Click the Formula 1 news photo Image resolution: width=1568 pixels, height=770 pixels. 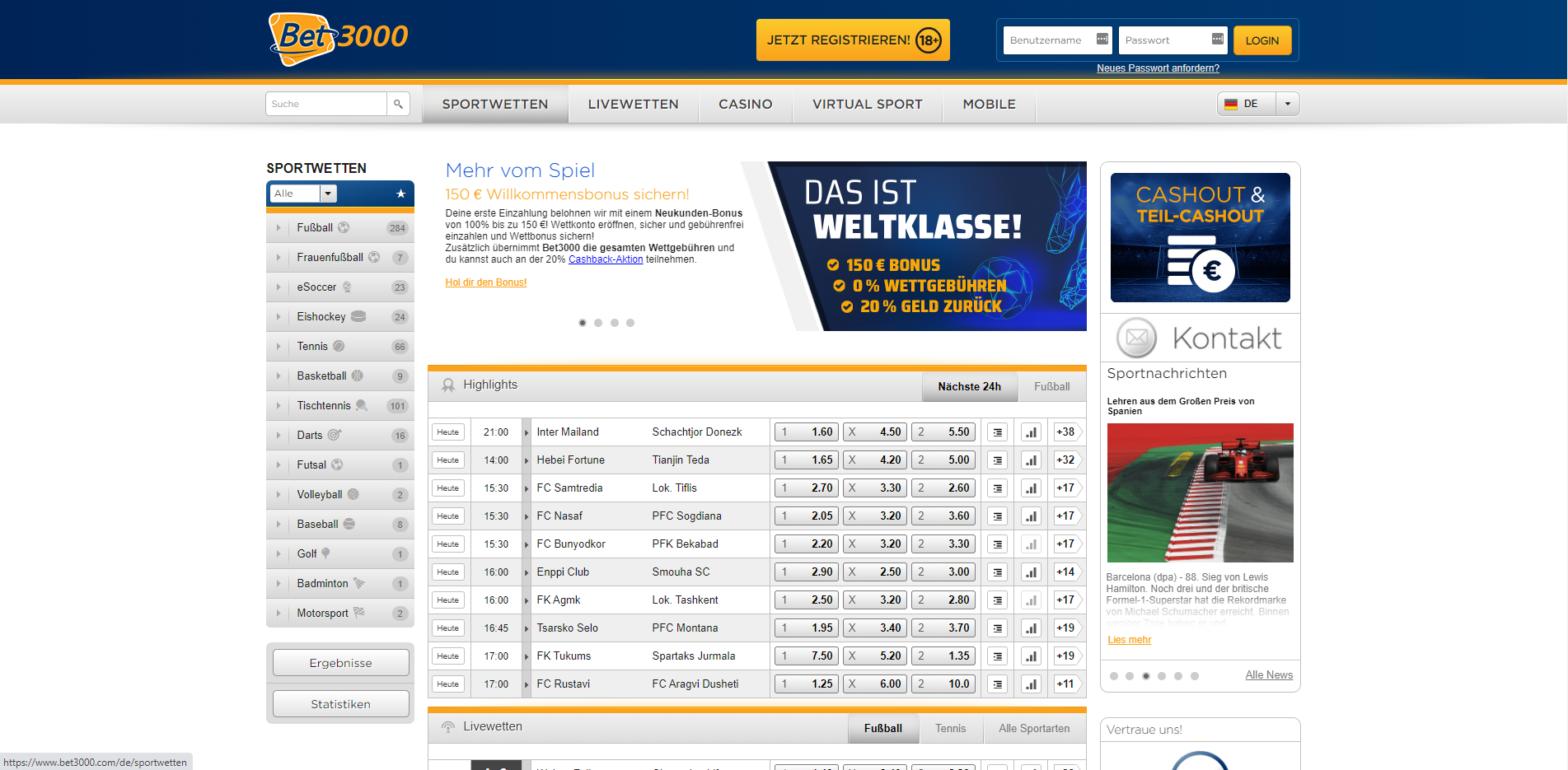pyautogui.click(x=1201, y=492)
